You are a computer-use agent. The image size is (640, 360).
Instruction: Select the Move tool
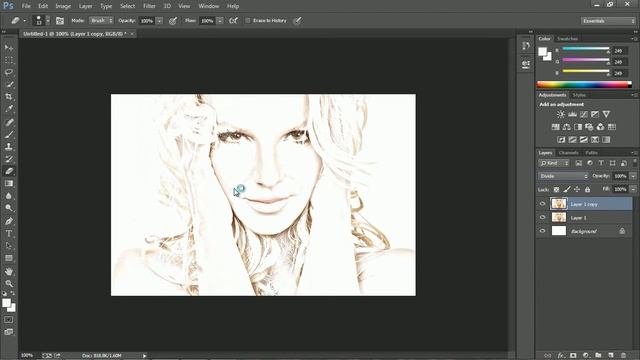(9, 48)
